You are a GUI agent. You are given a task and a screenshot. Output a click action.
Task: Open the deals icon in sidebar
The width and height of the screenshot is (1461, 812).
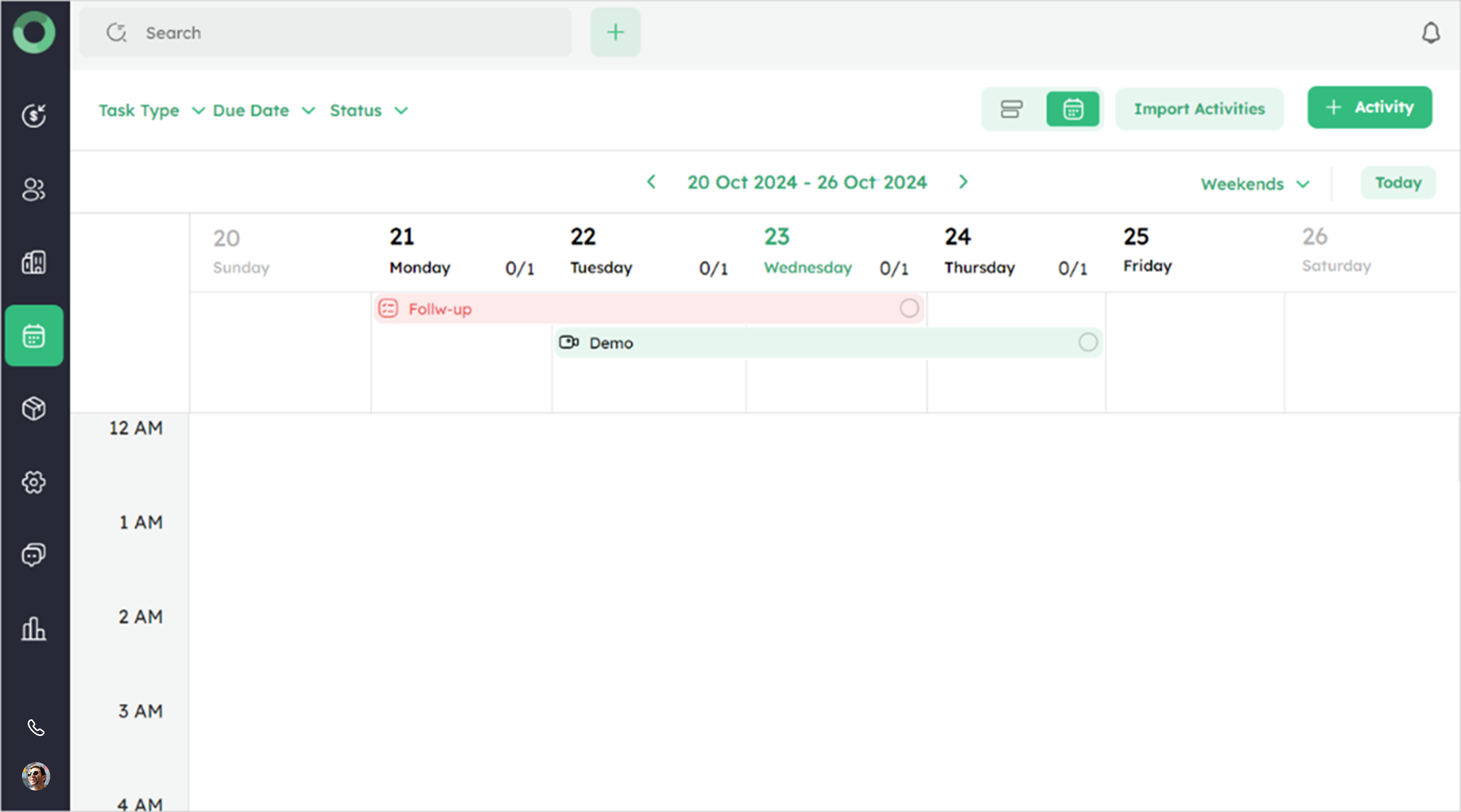34,116
